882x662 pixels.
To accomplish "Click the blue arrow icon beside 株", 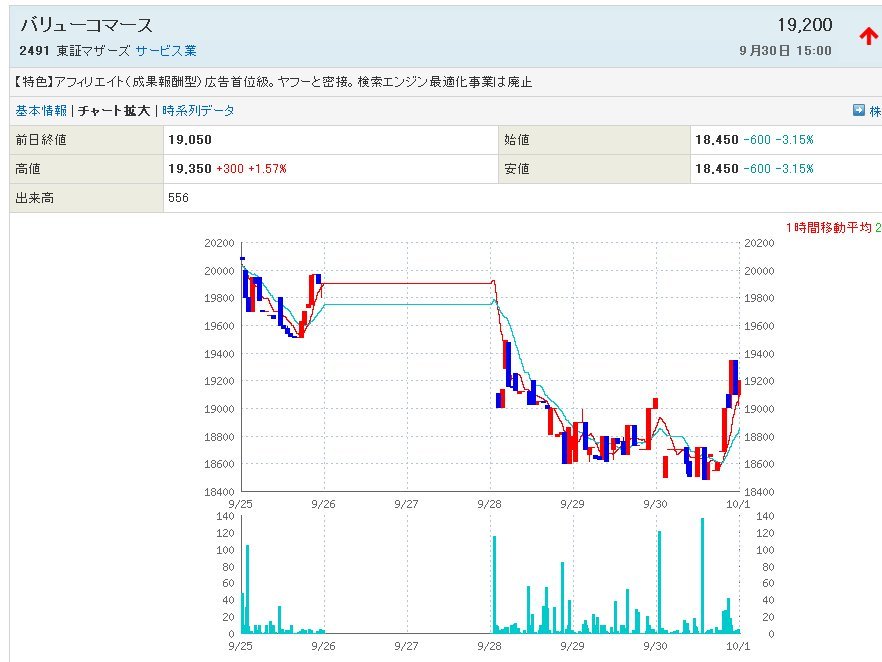I will [858, 110].
